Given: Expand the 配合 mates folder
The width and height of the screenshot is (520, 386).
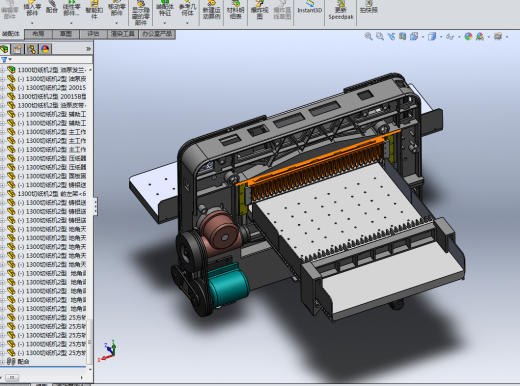Looking at the screenshot, I should tap(2, 361).
